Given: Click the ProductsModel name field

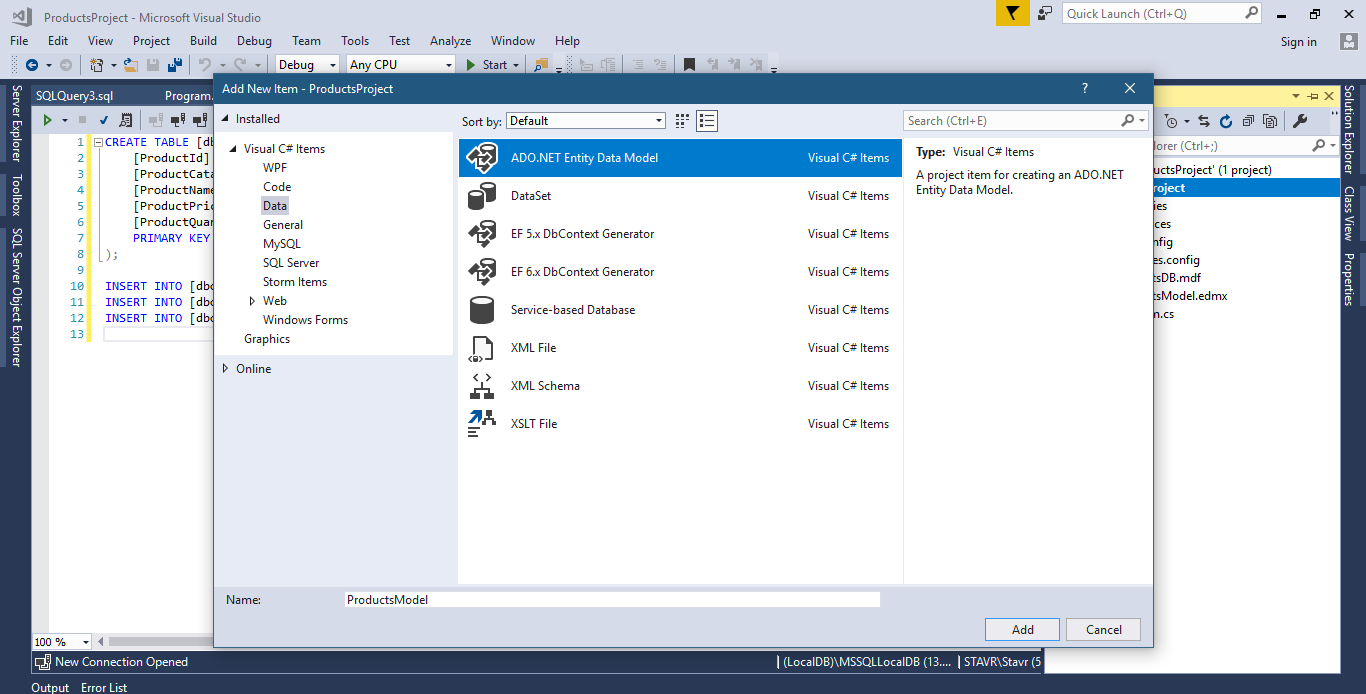Looking at the screenshot, I should click(x=611, y=600).
